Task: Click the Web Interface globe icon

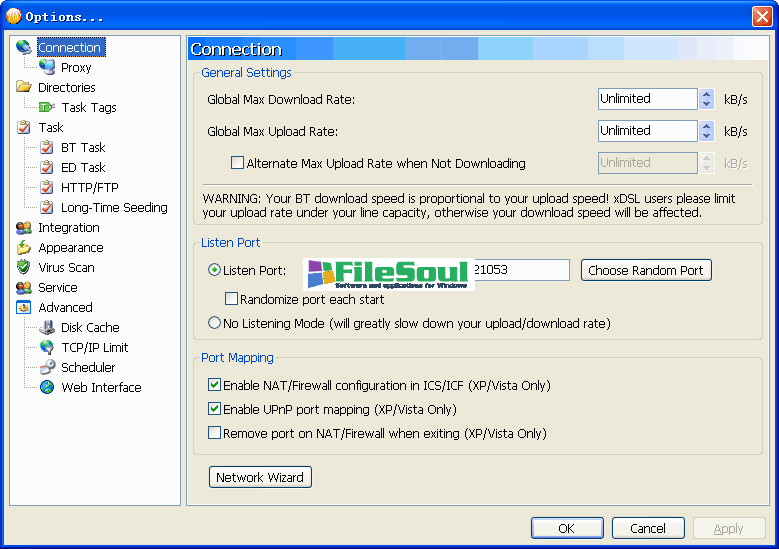Action: coord(47,387)
